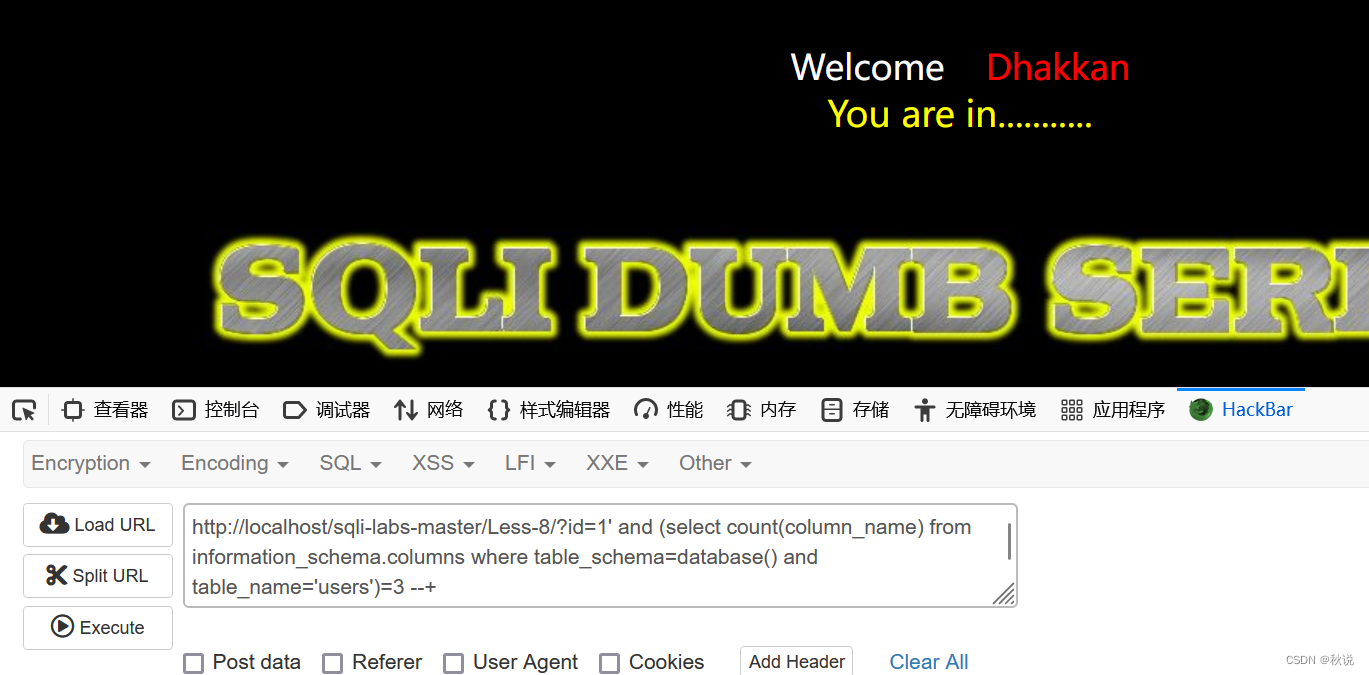Expand the Other dropdown menu
The image size is (1369, 675).
pos(715,463)
